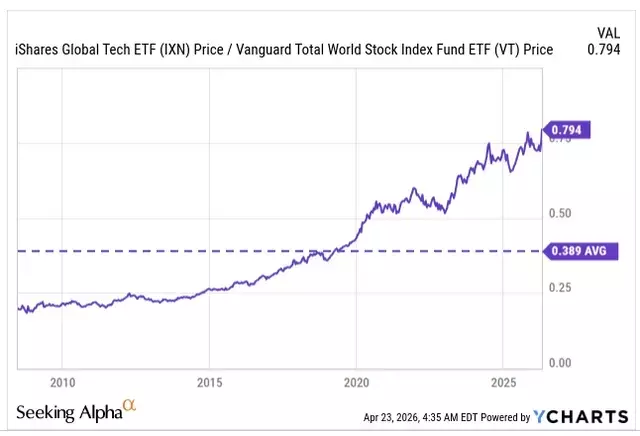640x436 pixels.
Task: Click the price ratio line near 2020
Action: [357, 238]
